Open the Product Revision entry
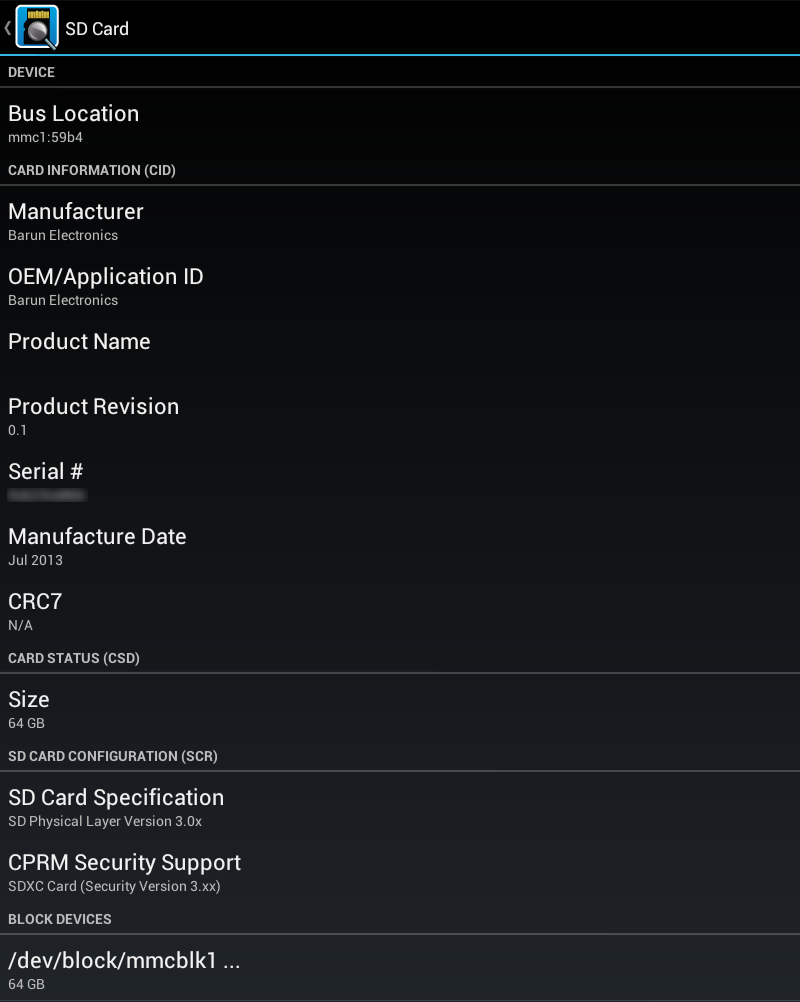Viewport: 800px width, 1002px height. (x=400, y=417)
